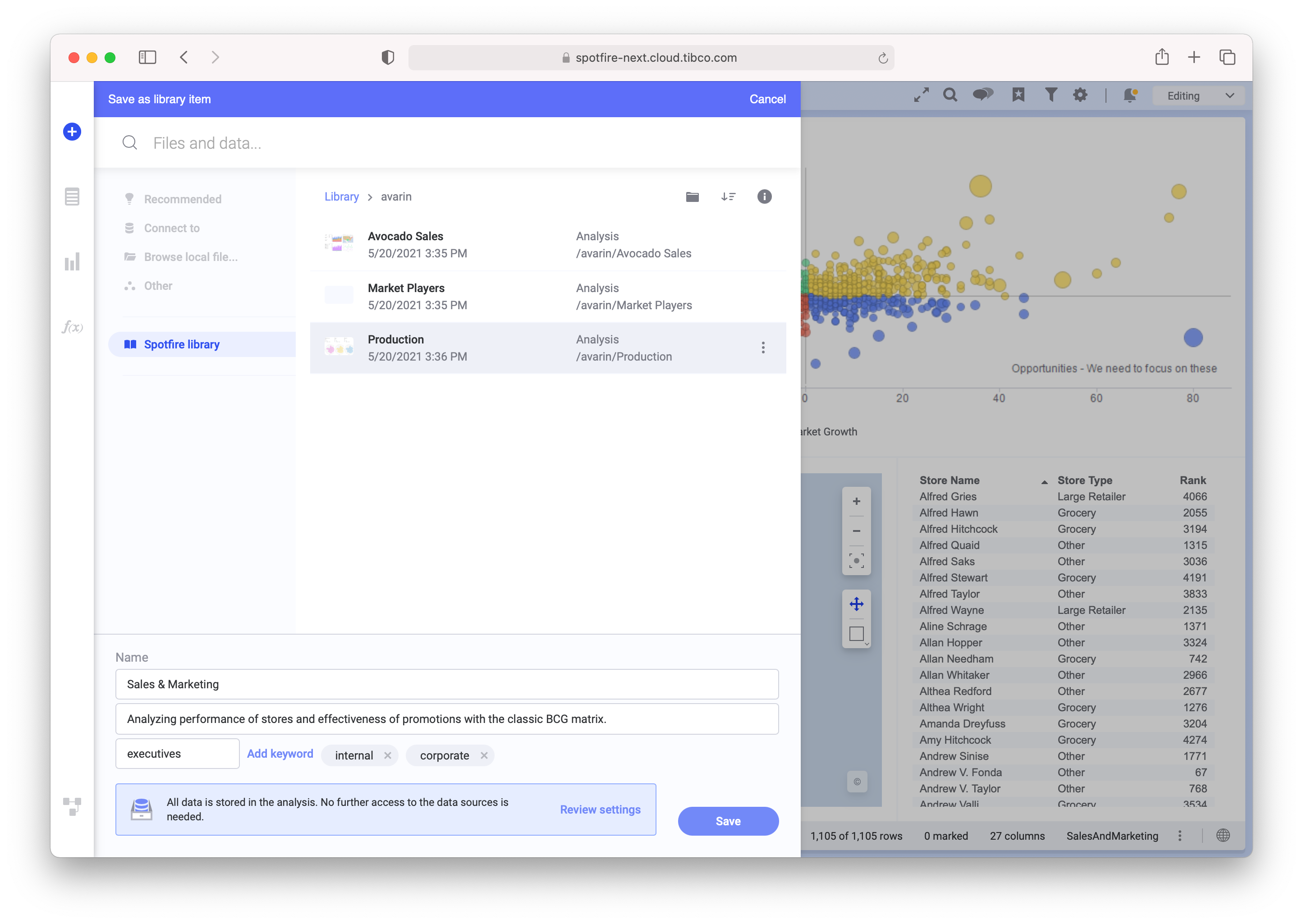This screenshot has height=924, width=1303.
Task: Select Browse local file in the sidebar
Action: [x=191, y=256]
